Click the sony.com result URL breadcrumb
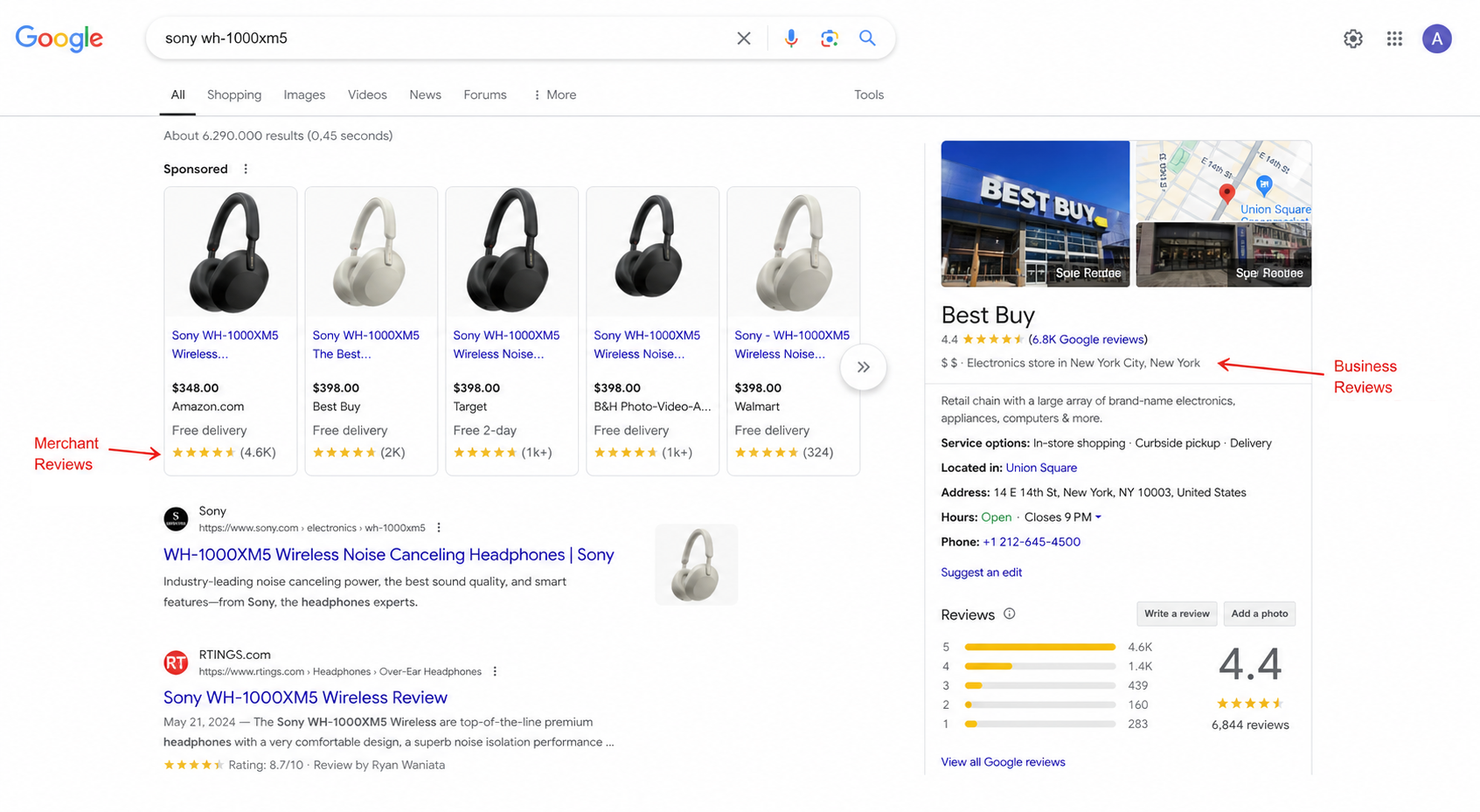The width and height of the screenshot is (1480, 812). coord(312,528)
